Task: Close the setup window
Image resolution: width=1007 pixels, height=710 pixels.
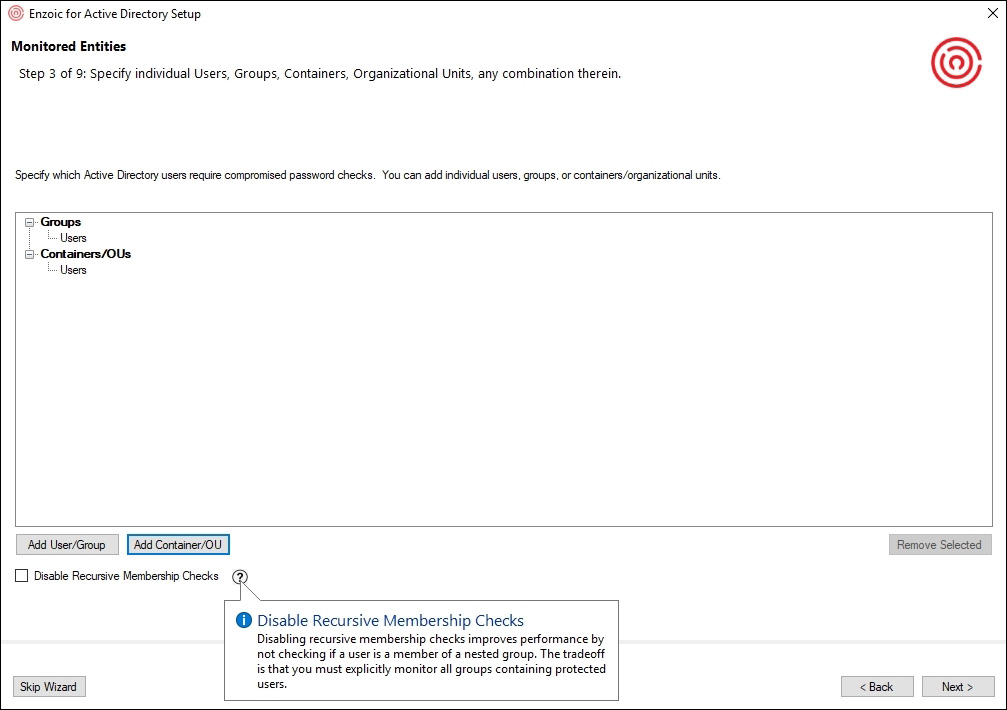Action: 992,13
